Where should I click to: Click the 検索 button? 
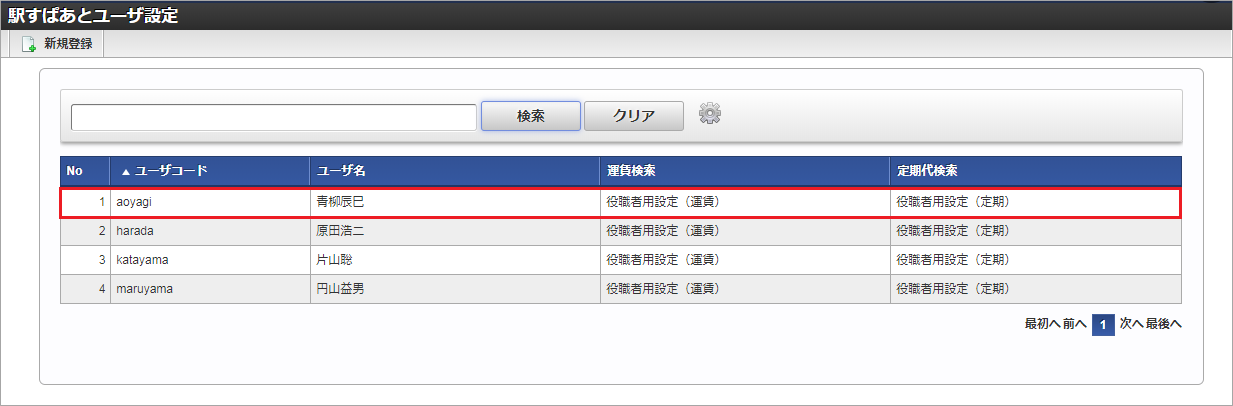[x=531, y=116]
